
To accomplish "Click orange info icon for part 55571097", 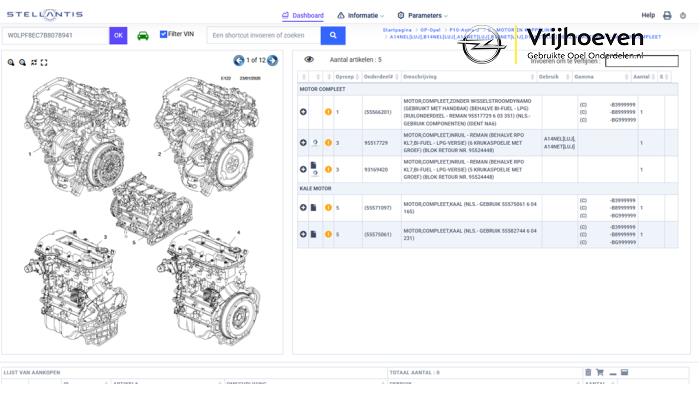I will point(328,207).
